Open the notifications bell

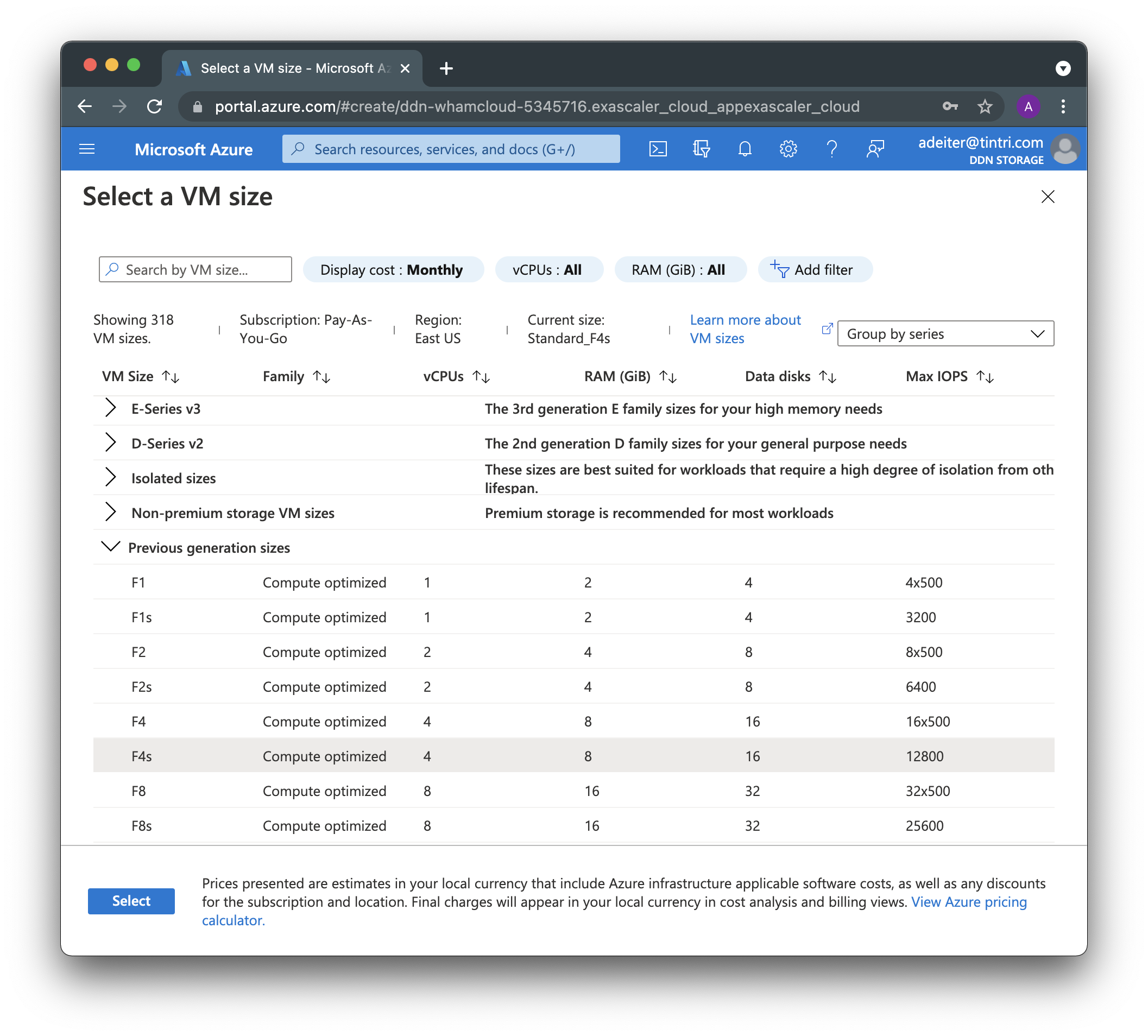(745, 149)
